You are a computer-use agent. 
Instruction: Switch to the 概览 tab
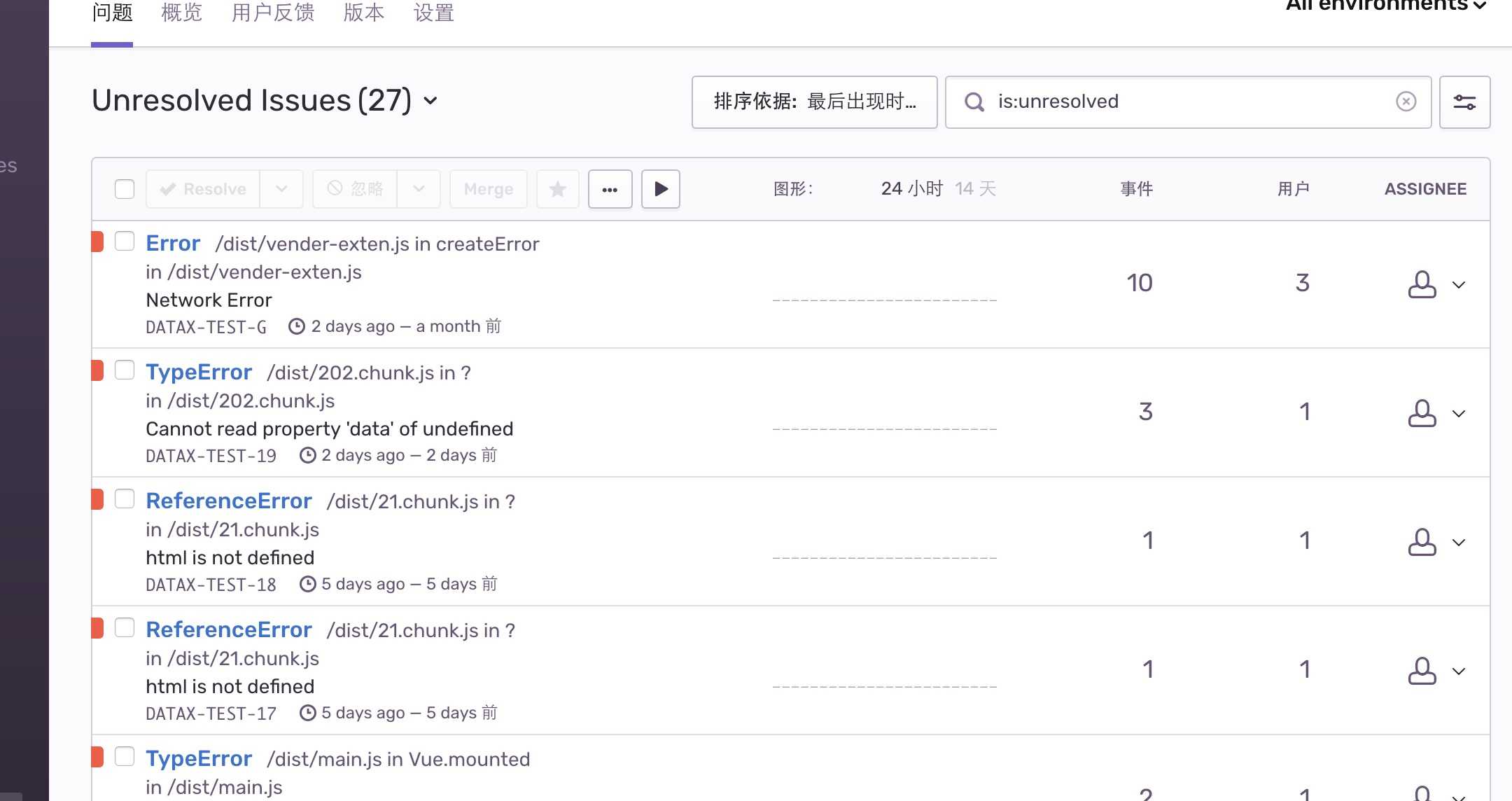[182, 13]
